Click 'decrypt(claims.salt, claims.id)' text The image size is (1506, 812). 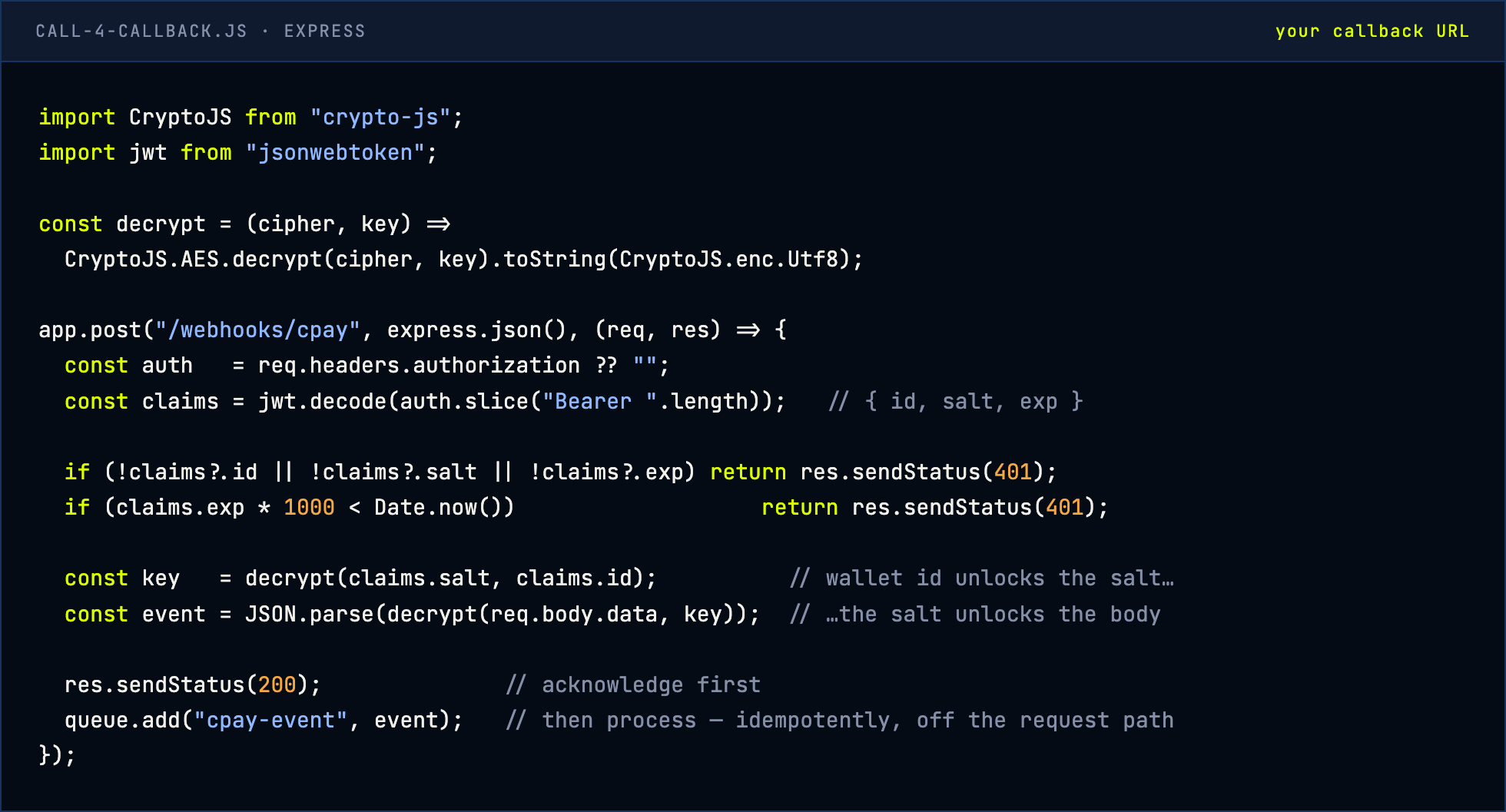point(444,578)
